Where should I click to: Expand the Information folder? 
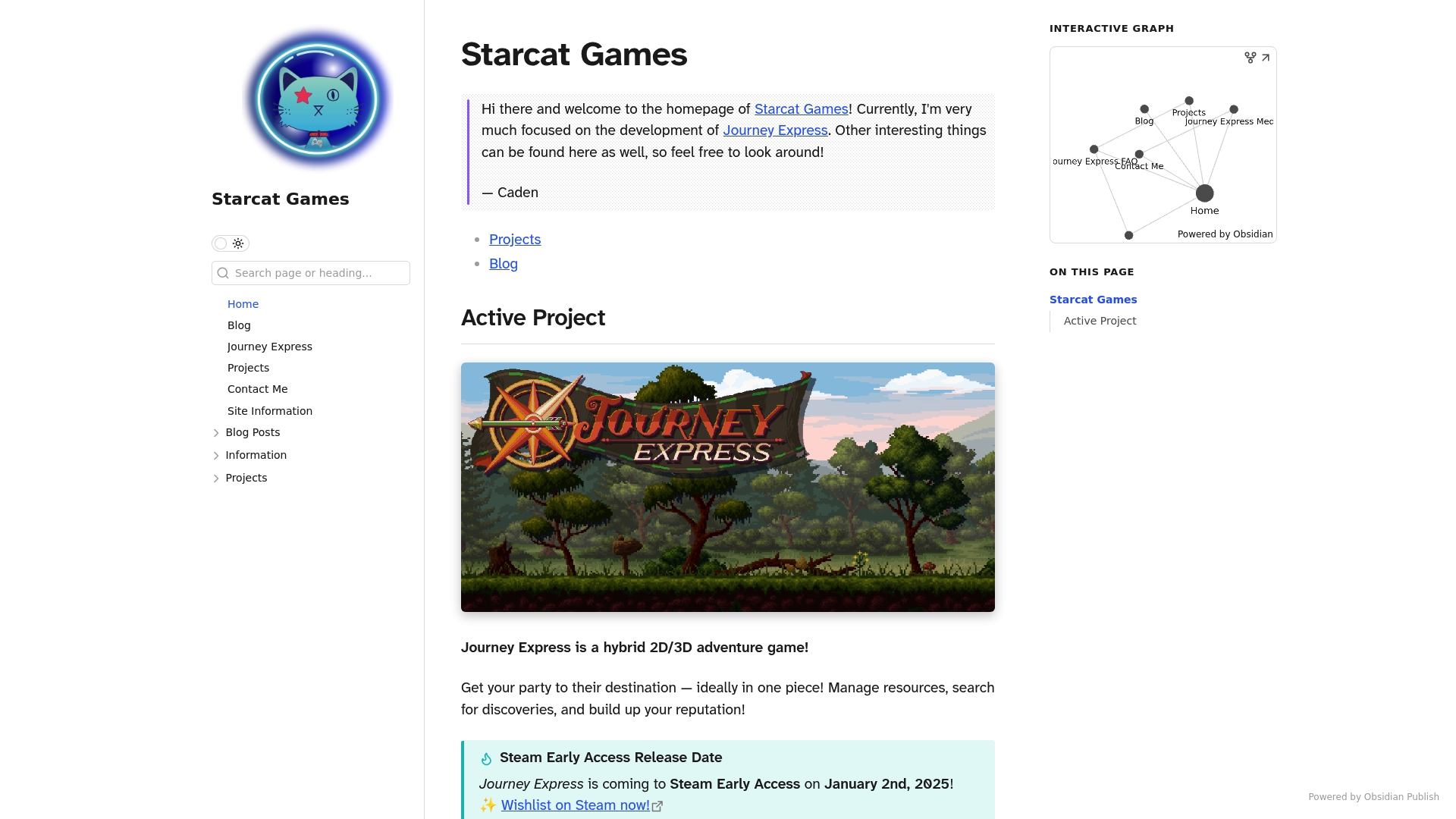(216, 456)
